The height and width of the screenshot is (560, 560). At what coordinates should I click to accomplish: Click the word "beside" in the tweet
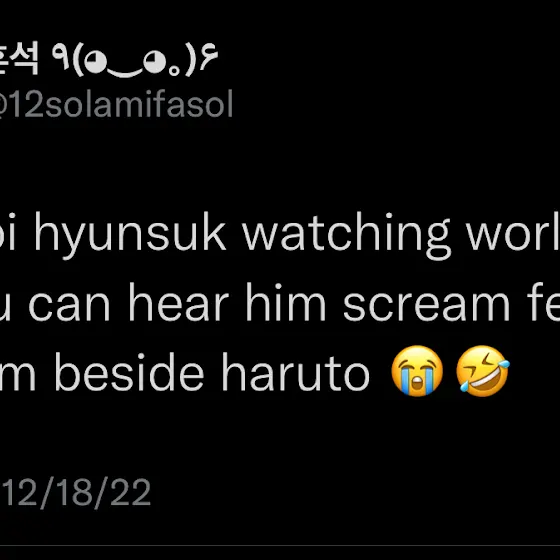point(129,371)
